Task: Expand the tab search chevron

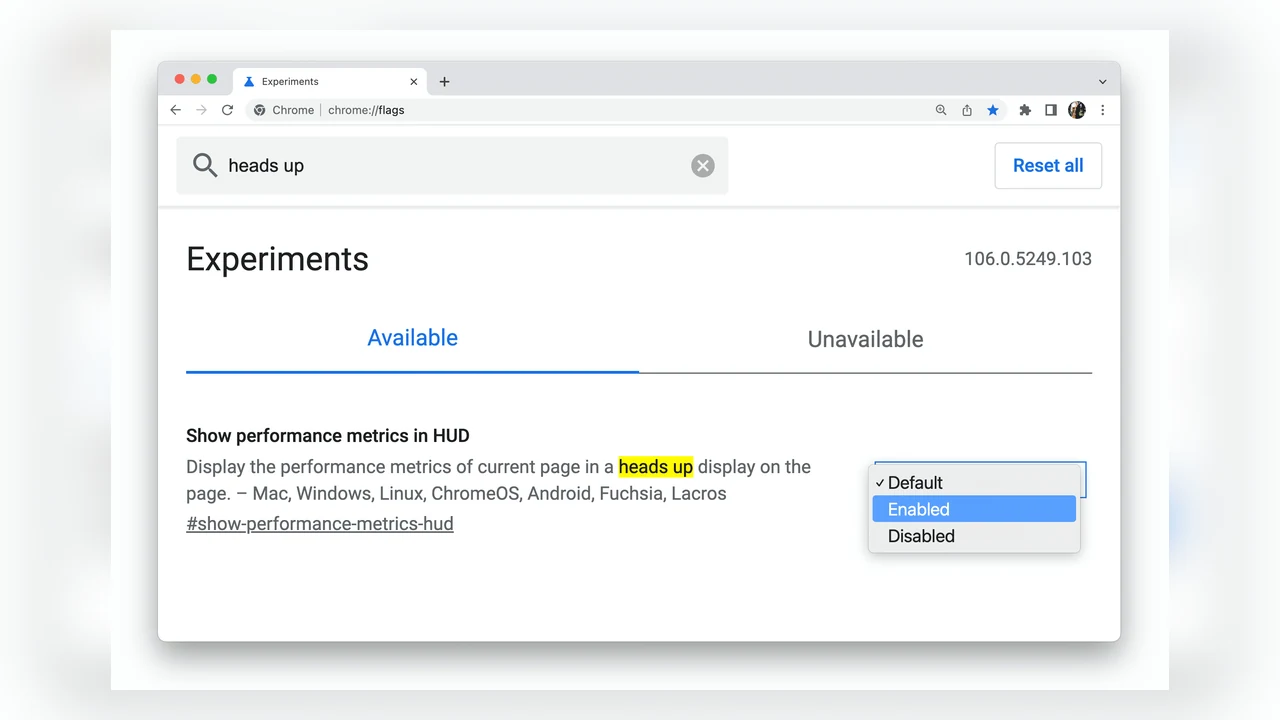Action: pos(1103,82)
